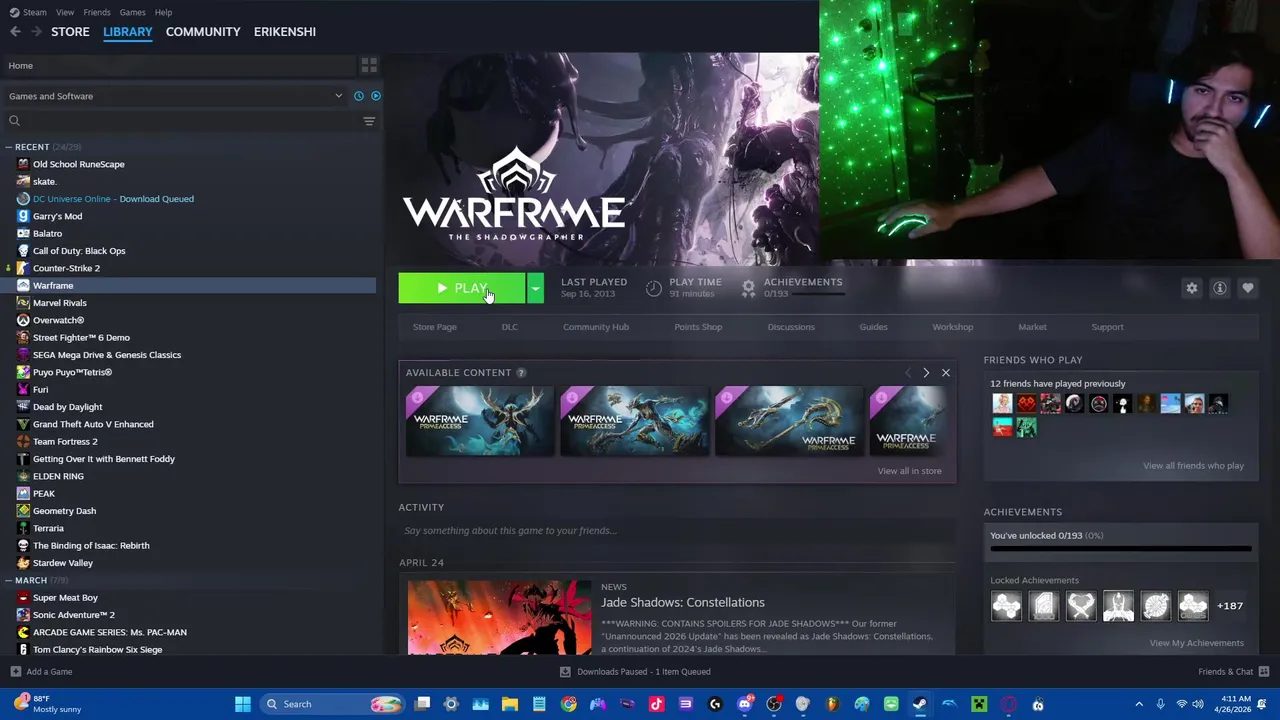Click the Terraria game icon

(23, 528)
